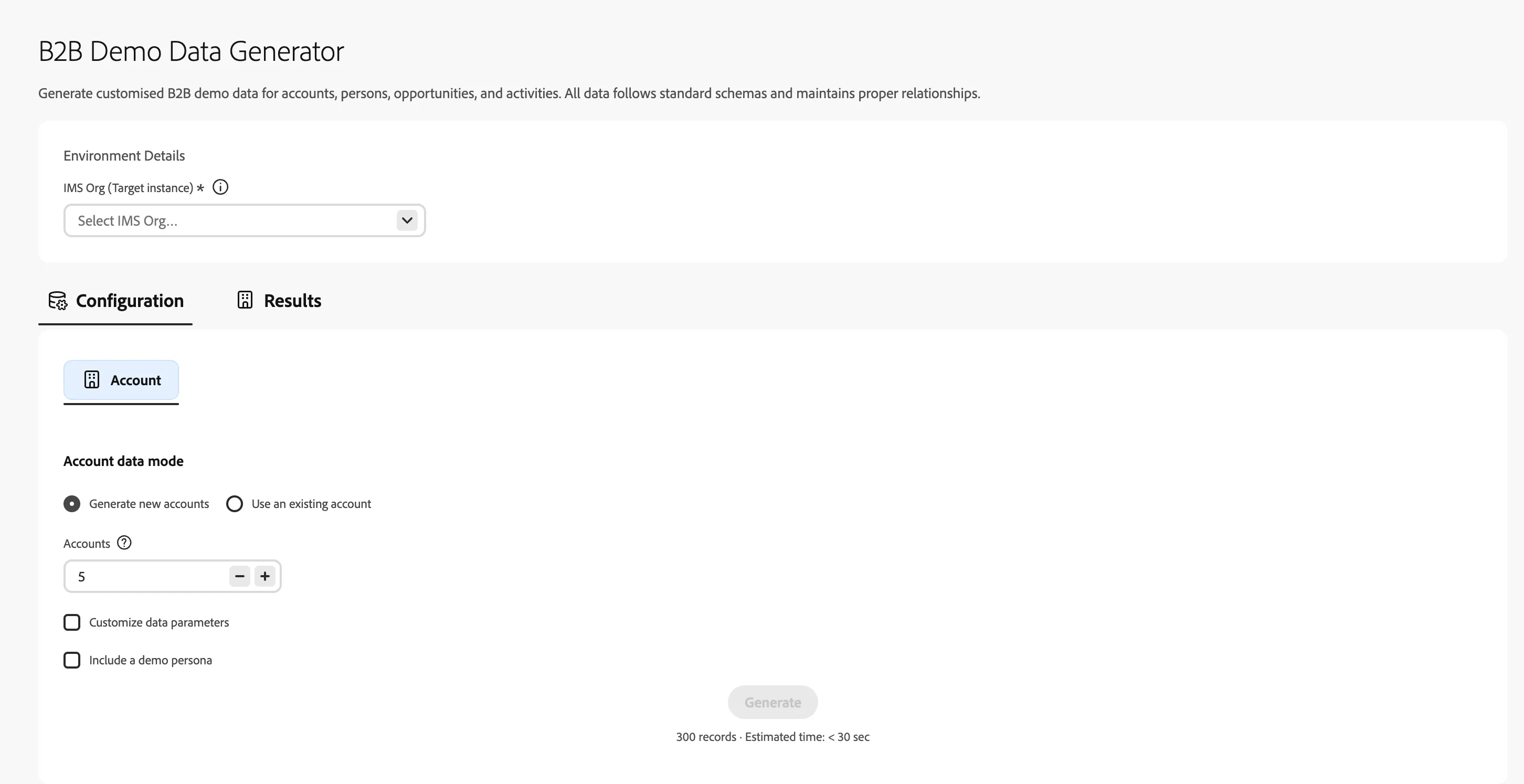Viewport: 1524px width, 784px height.
Task: Check Include a demo persona
Action: 71,660
